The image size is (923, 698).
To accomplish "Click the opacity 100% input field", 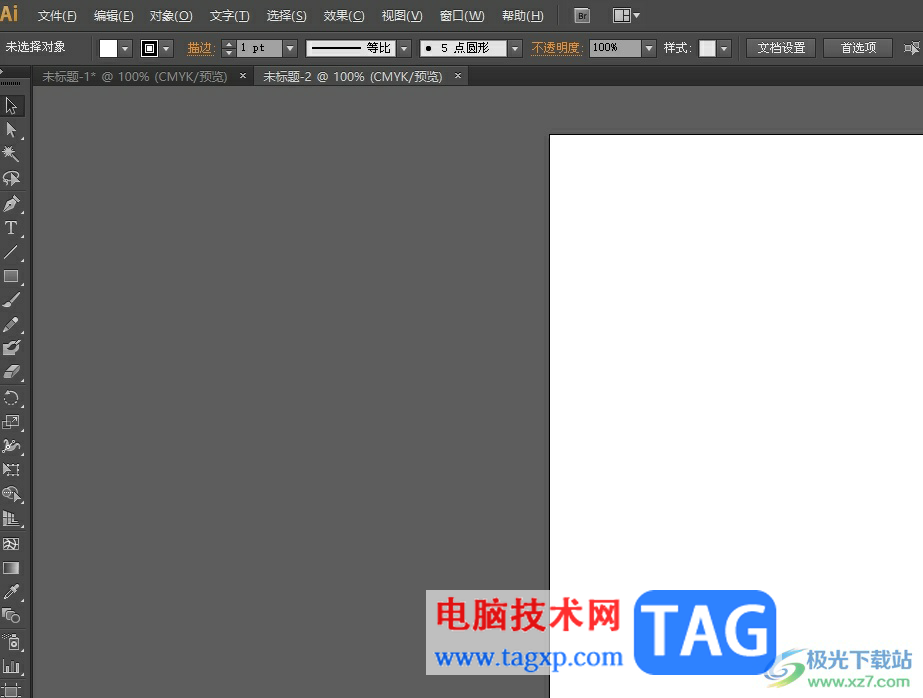I will coord(615,48).
